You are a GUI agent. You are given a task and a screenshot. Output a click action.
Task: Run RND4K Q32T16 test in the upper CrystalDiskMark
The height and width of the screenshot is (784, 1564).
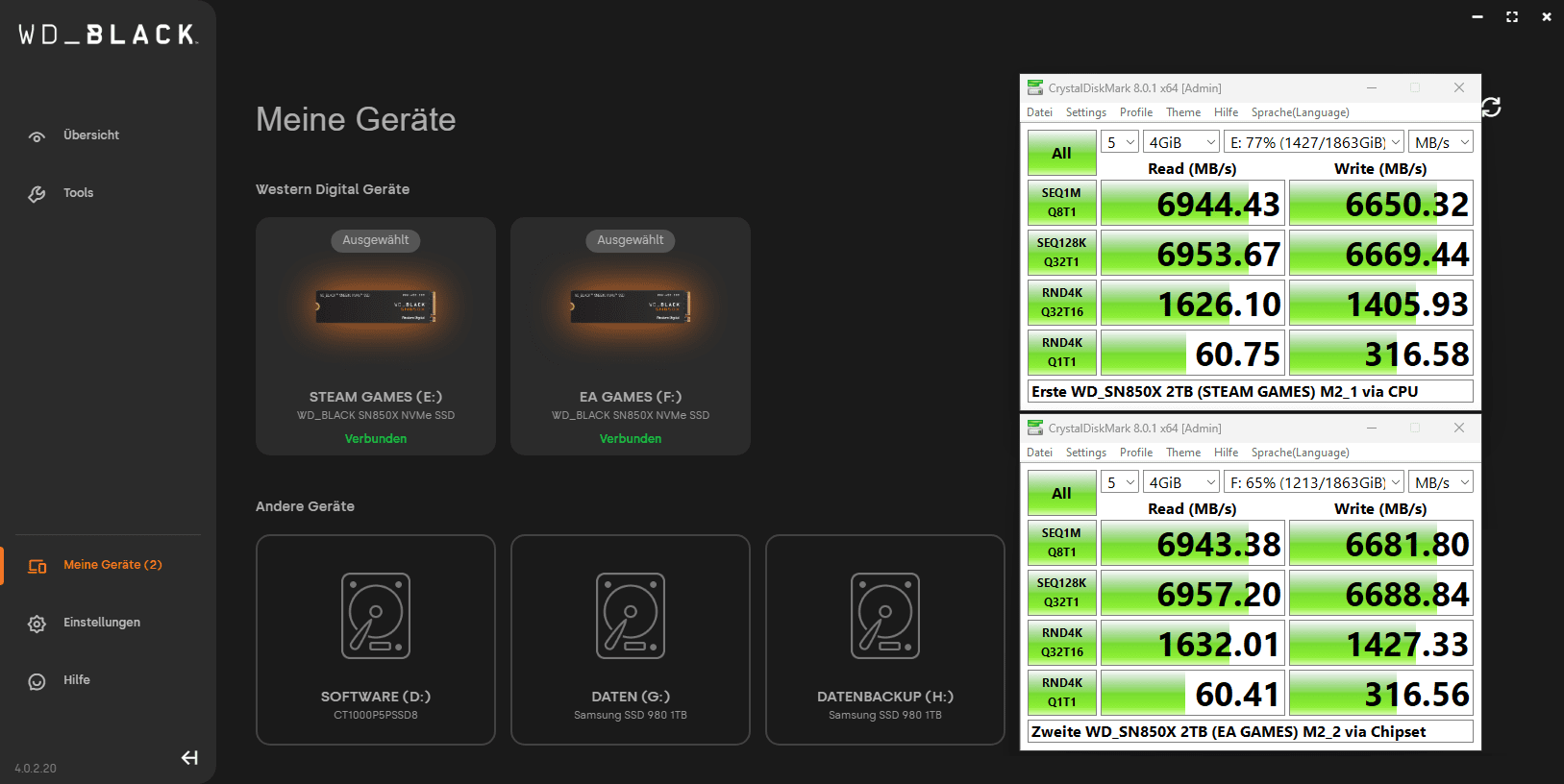[x=1061, y=303]
